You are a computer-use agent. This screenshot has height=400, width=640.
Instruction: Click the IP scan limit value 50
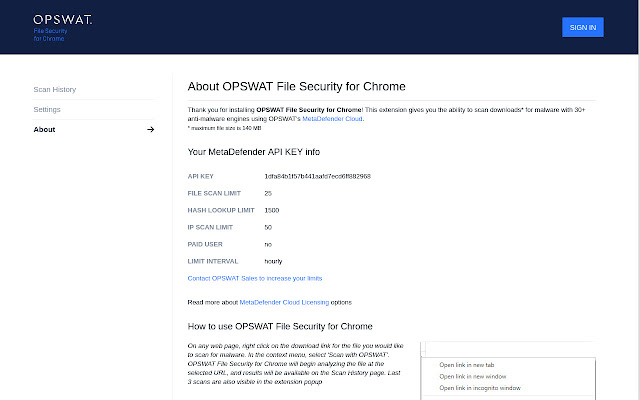click(268, 227)
